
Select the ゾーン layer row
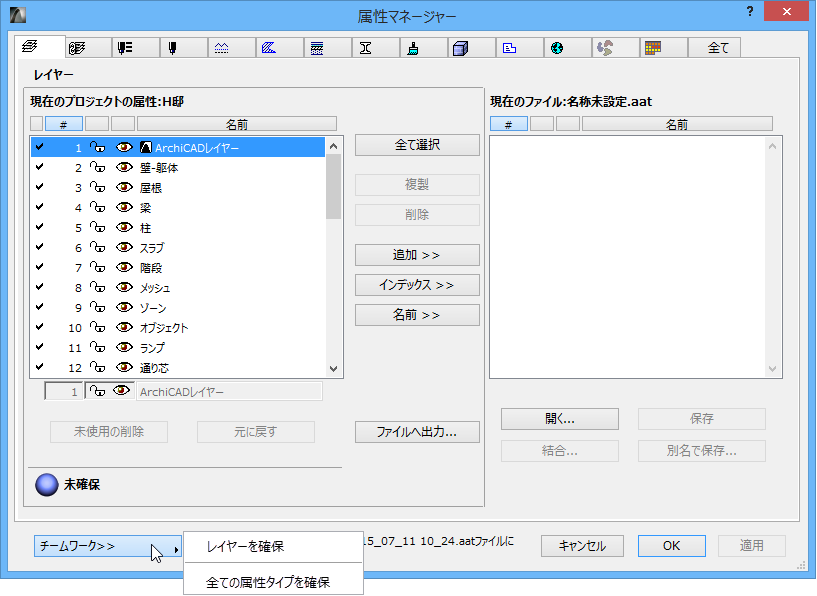(178, 307)
